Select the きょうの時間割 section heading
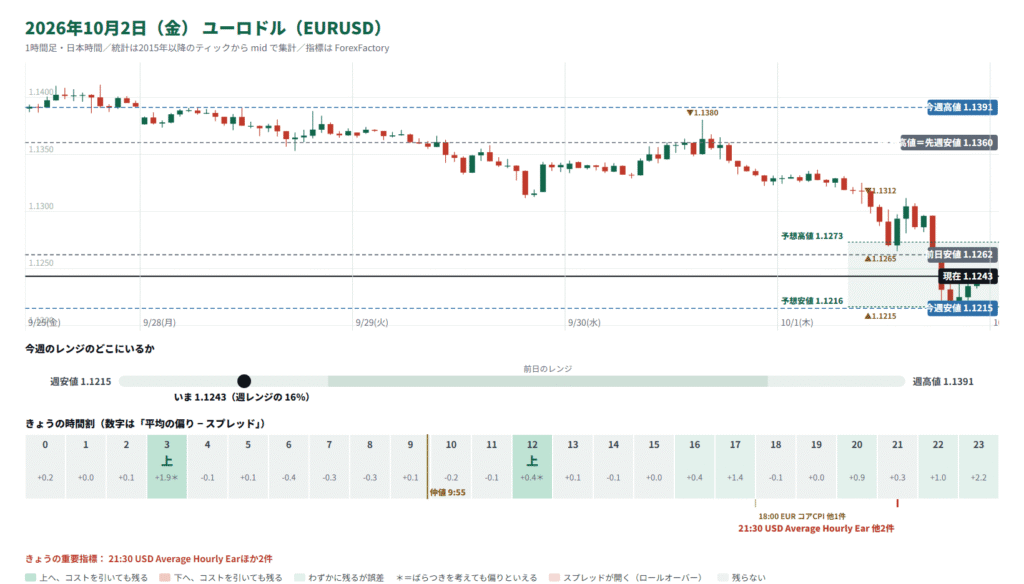Image resolution: width=1024 pixels, height=584 pixels. pyautogui.click(x=146, y=424)
